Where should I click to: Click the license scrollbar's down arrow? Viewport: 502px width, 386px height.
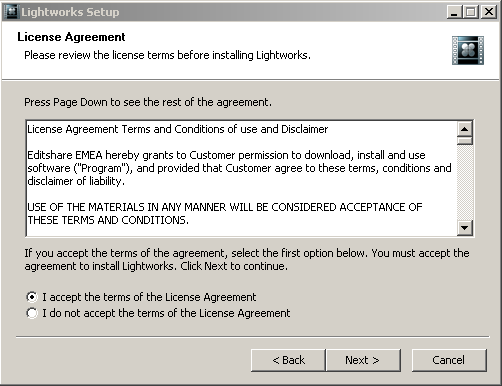pos(465,228)
